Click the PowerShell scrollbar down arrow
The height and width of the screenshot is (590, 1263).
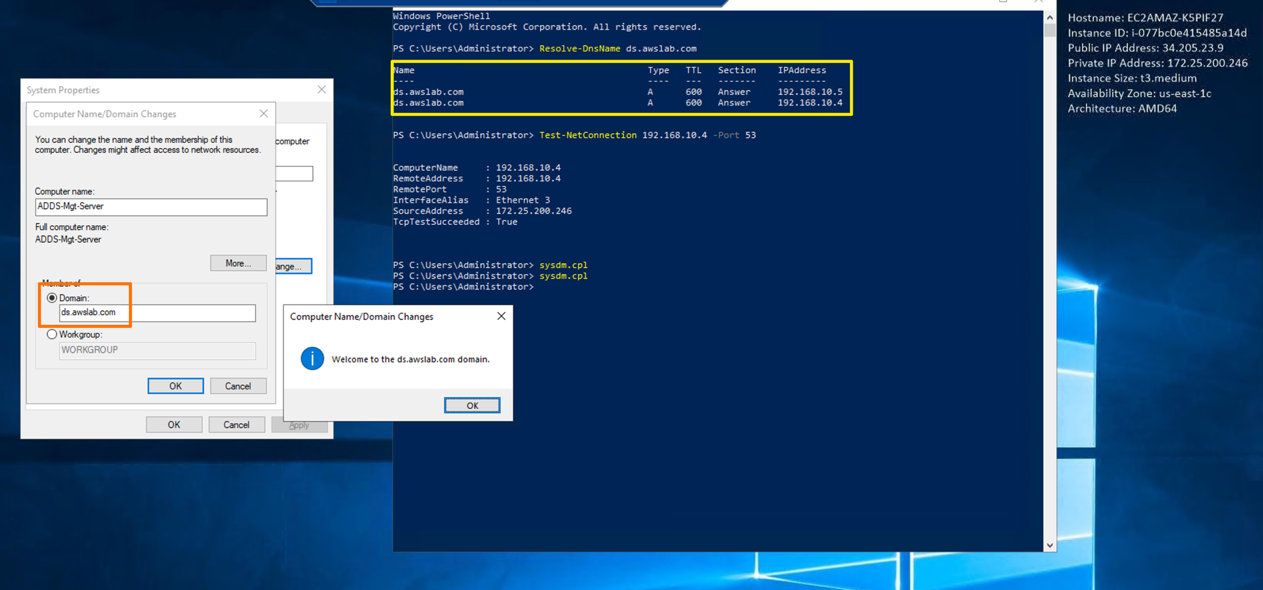click(x=1048, y=543)
